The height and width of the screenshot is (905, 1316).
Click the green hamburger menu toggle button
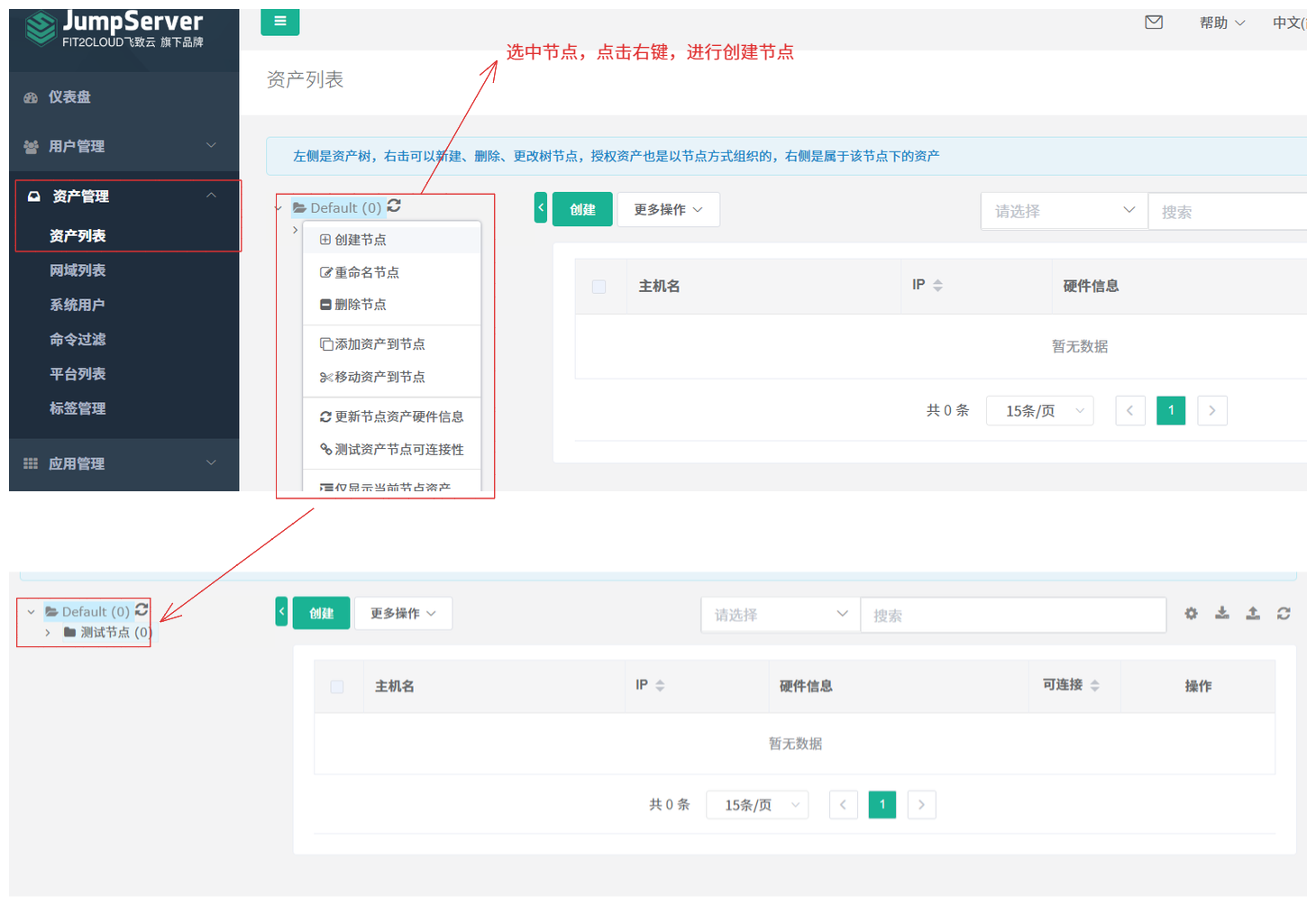click(x=279, y=22)
